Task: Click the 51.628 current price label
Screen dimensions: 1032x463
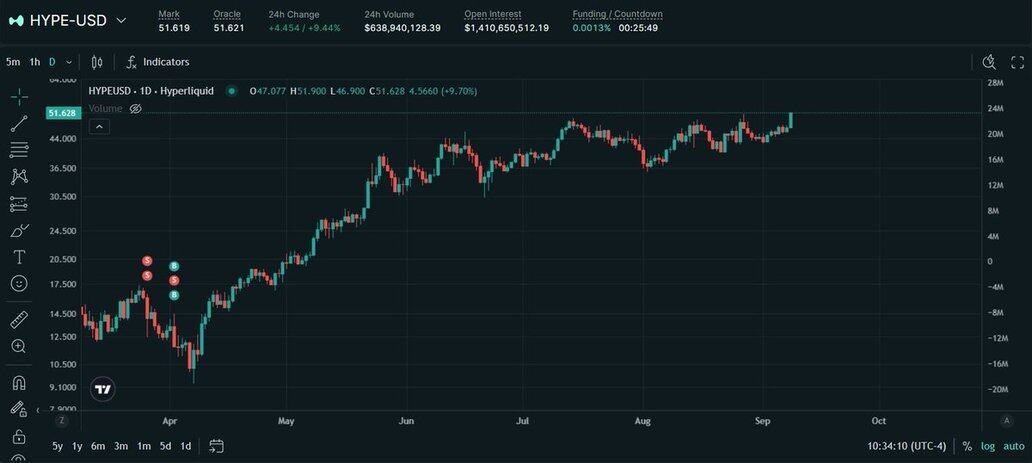Action: click(x=63, y=113)
